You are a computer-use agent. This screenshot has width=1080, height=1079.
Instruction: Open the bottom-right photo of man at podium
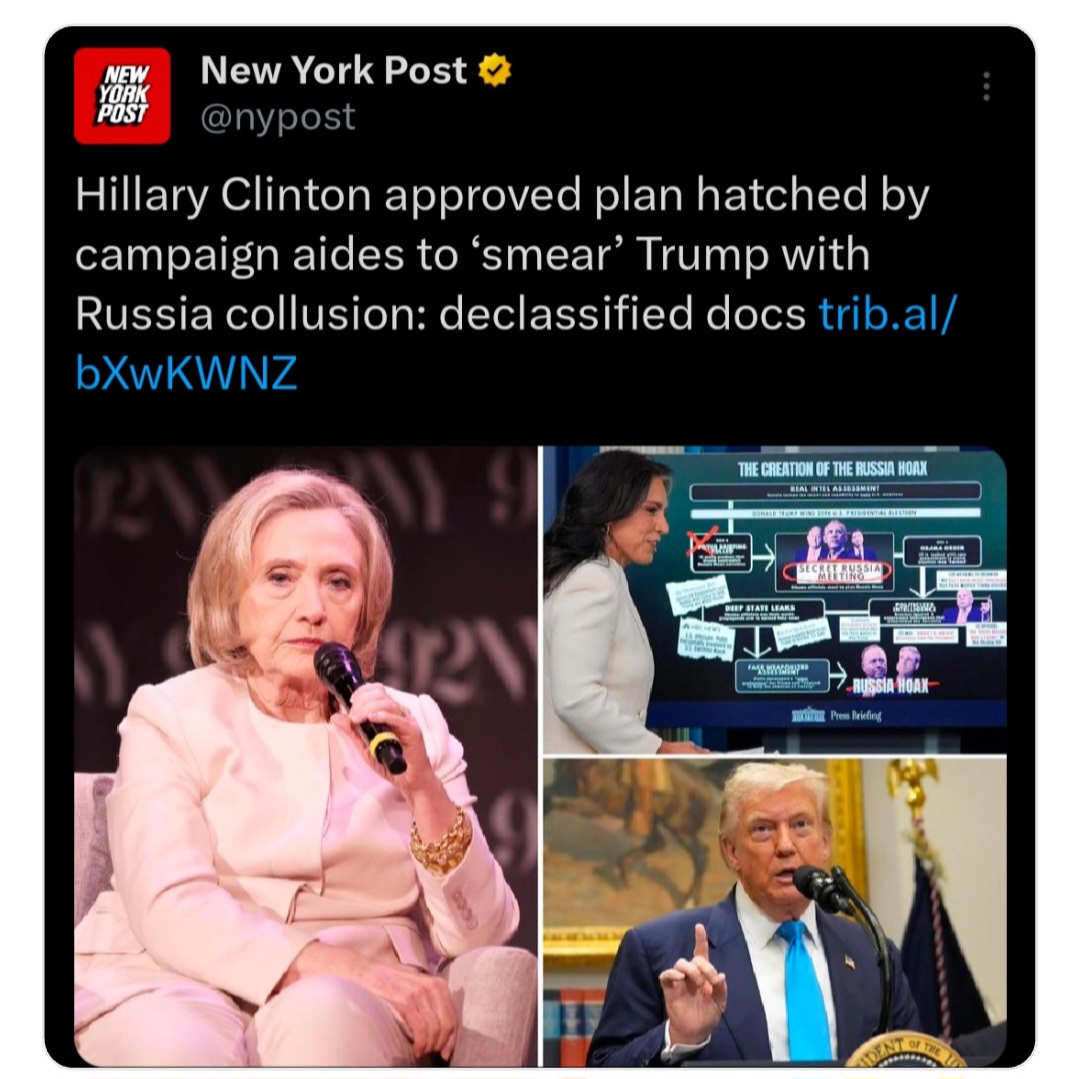[x=775, y=913]
